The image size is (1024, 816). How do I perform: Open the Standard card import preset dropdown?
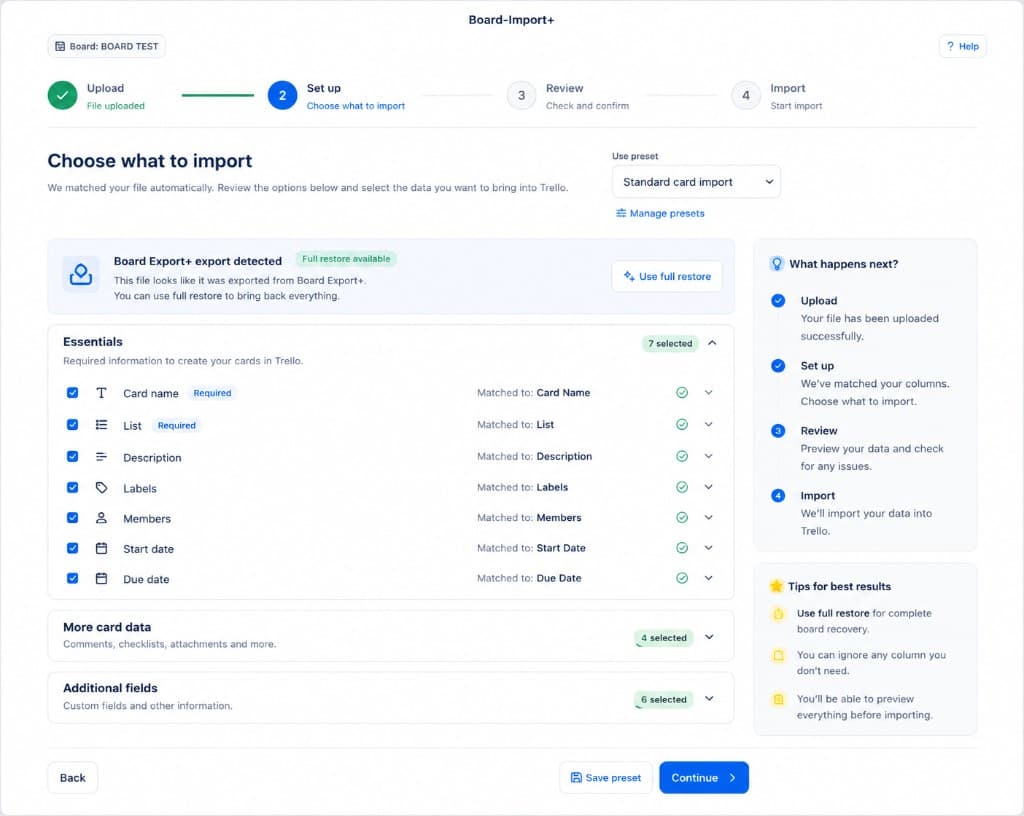pyautogui.click(x=696, y=182)
